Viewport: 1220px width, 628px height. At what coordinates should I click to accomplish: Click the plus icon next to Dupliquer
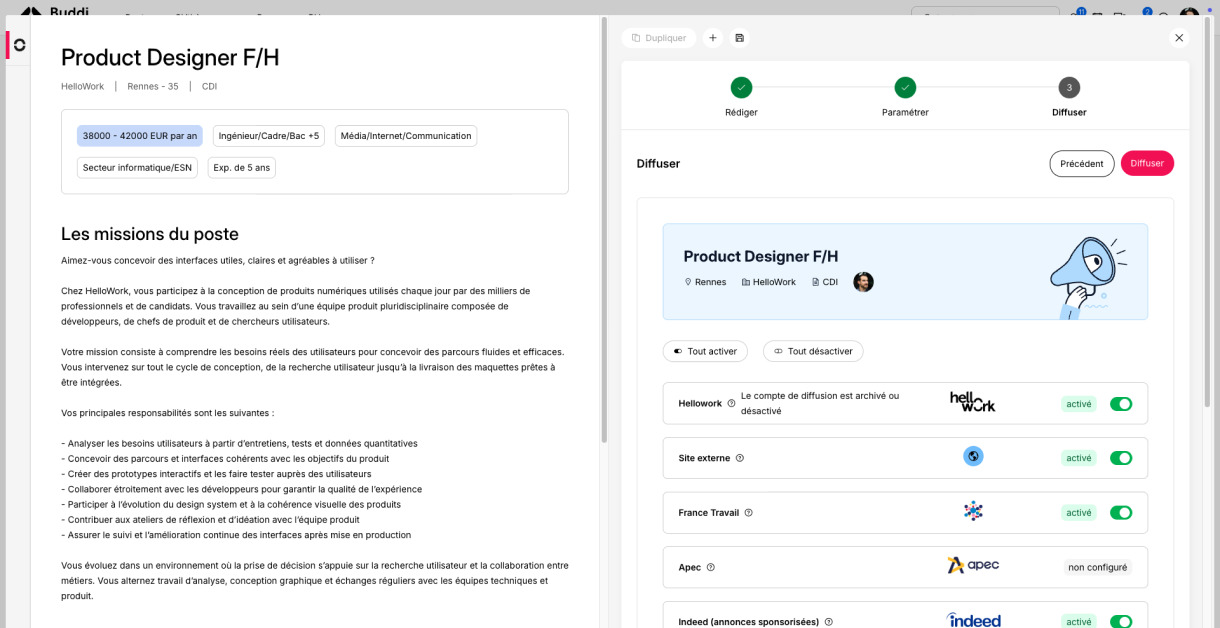(x=713, y=38)
